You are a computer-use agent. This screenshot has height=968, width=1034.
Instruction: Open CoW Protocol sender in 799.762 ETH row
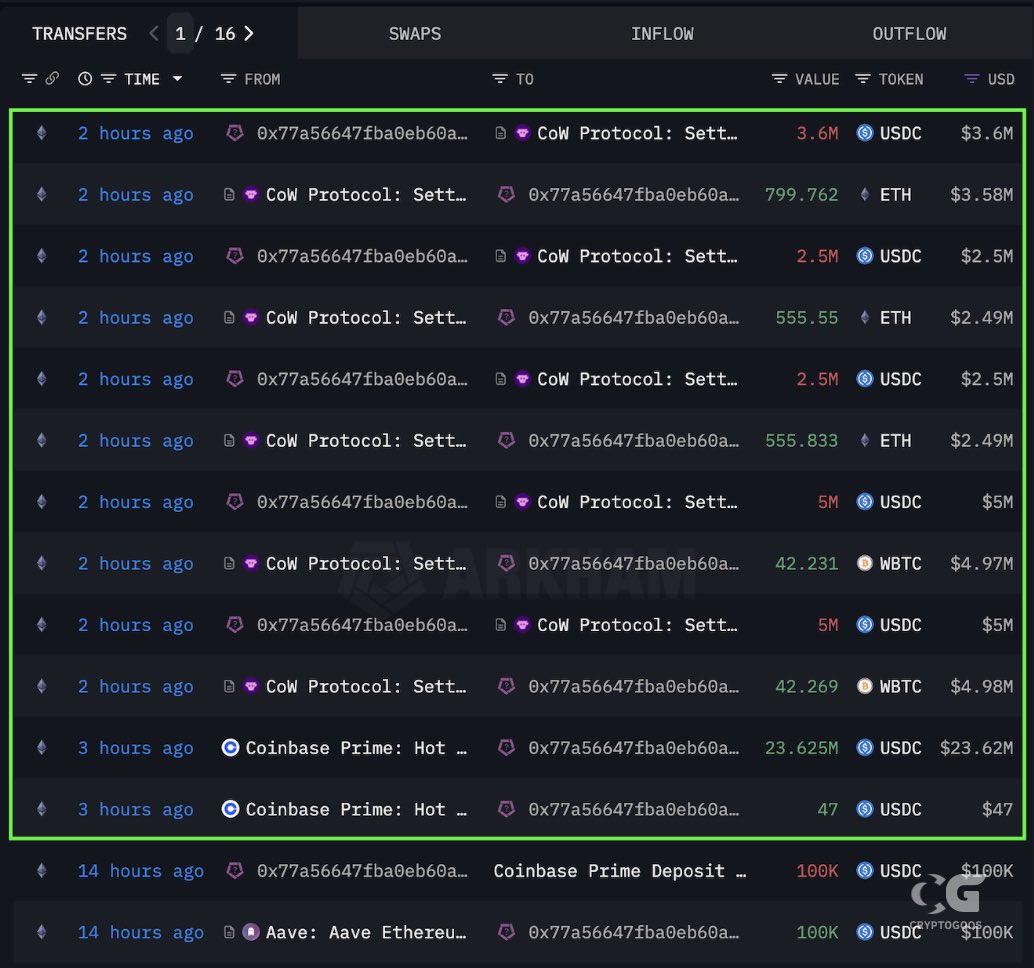tap(366, 195)
